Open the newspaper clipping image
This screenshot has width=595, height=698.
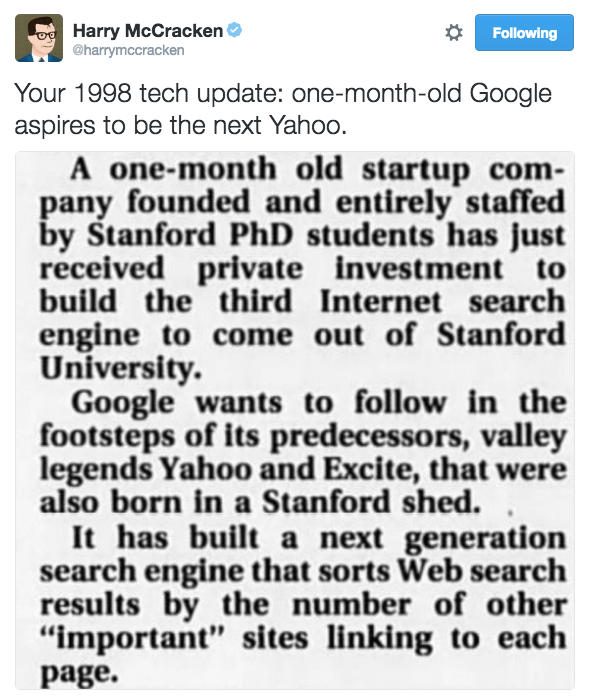295,421
